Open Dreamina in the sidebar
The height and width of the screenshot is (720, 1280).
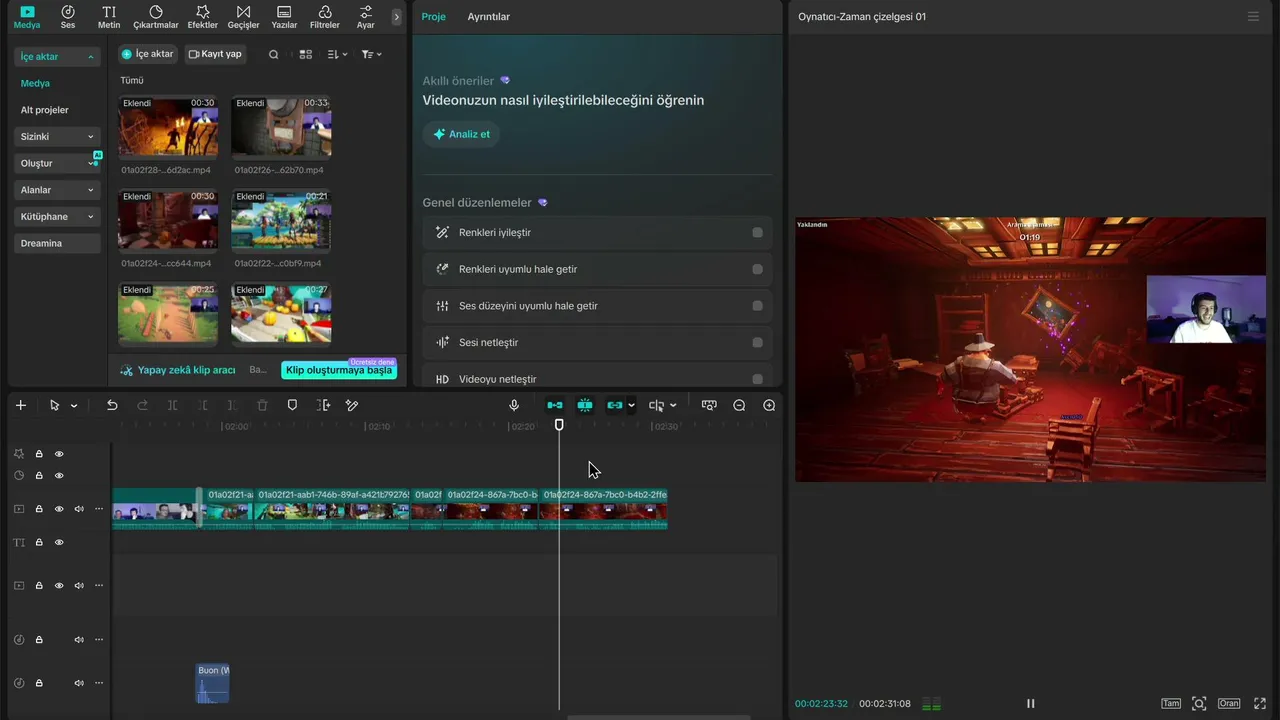point(58,243)
